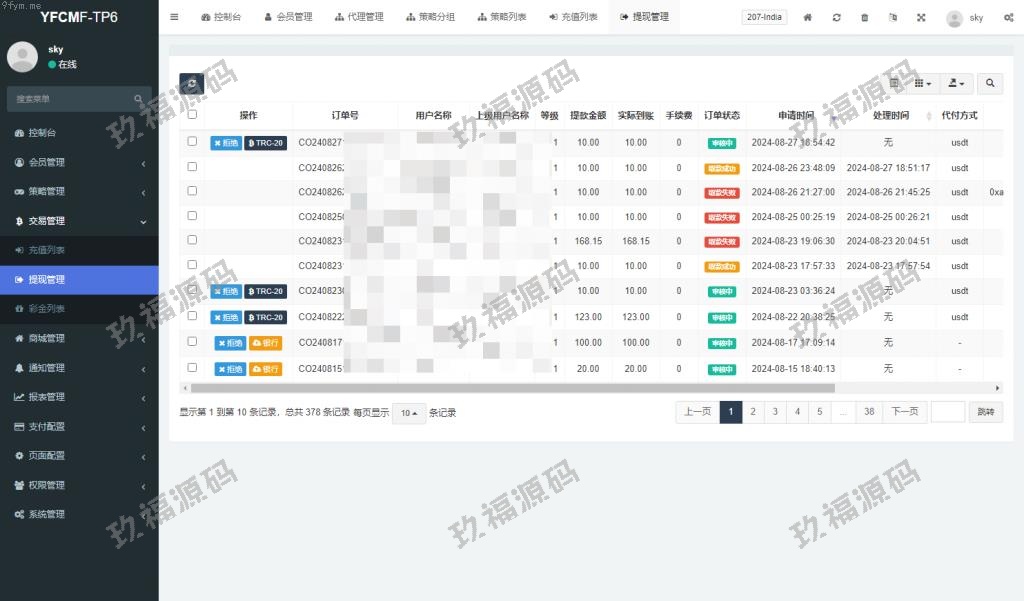The image size is (1024, 601).
Task: Open the records-per-page dropdown showing 10
Action: pyautogui.click(x=408, y=413)
